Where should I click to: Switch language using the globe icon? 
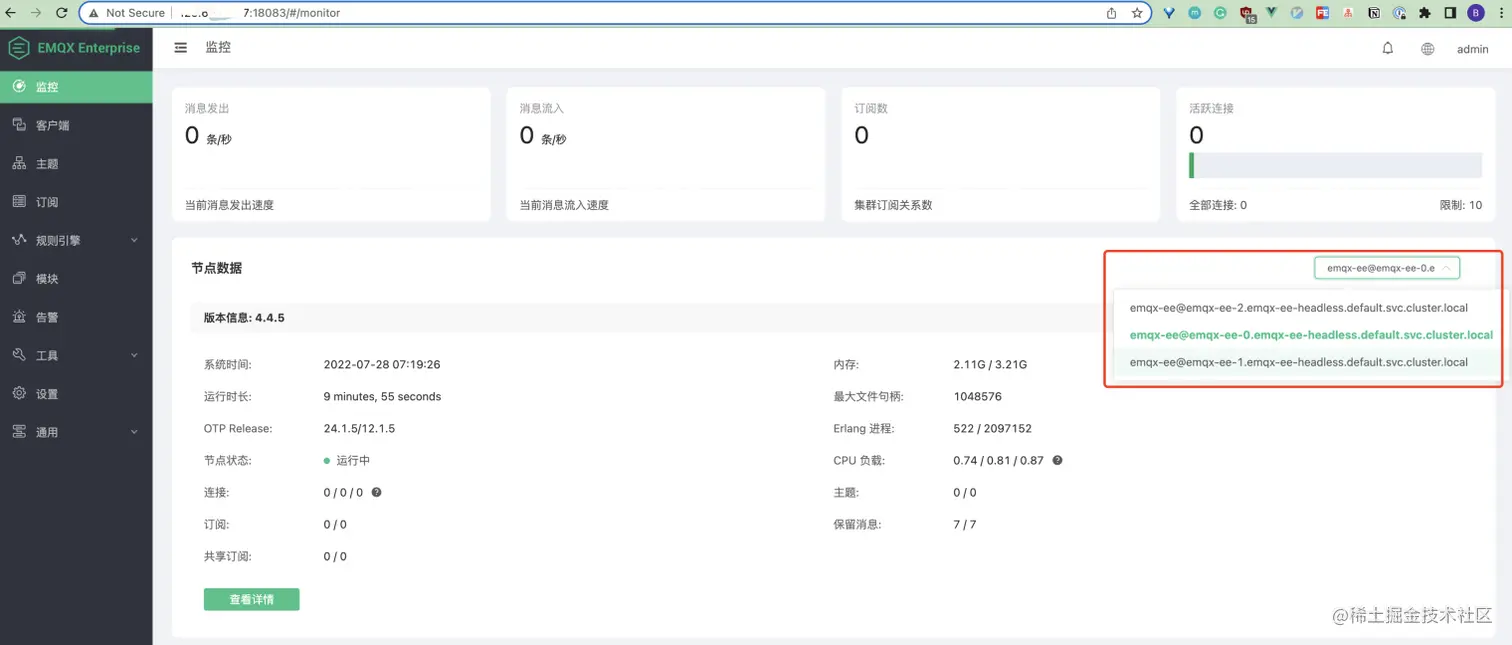click(x=1427, y=48)
